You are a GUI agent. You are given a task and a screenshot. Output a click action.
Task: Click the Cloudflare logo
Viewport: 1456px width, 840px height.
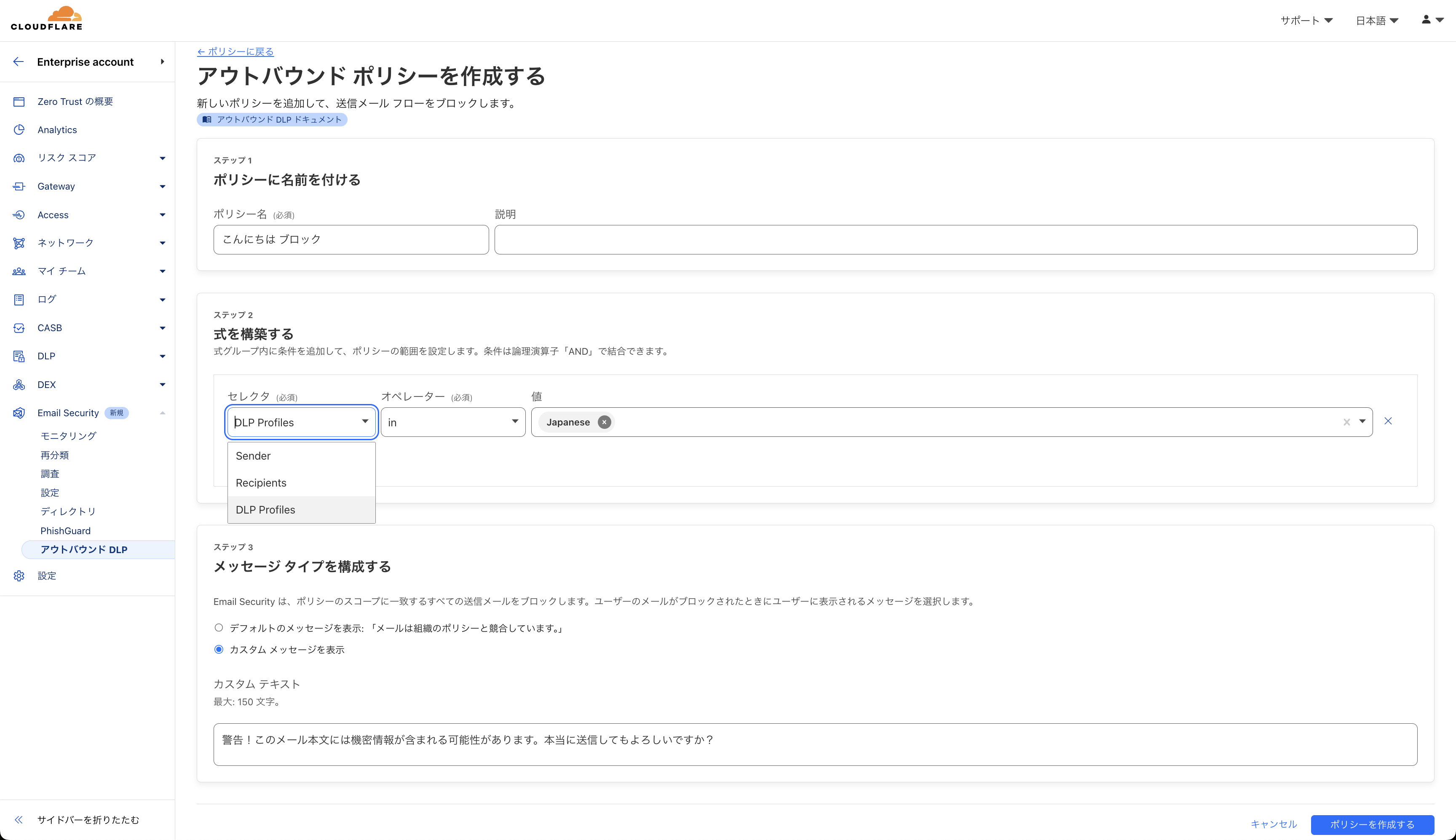click(46, 19)
